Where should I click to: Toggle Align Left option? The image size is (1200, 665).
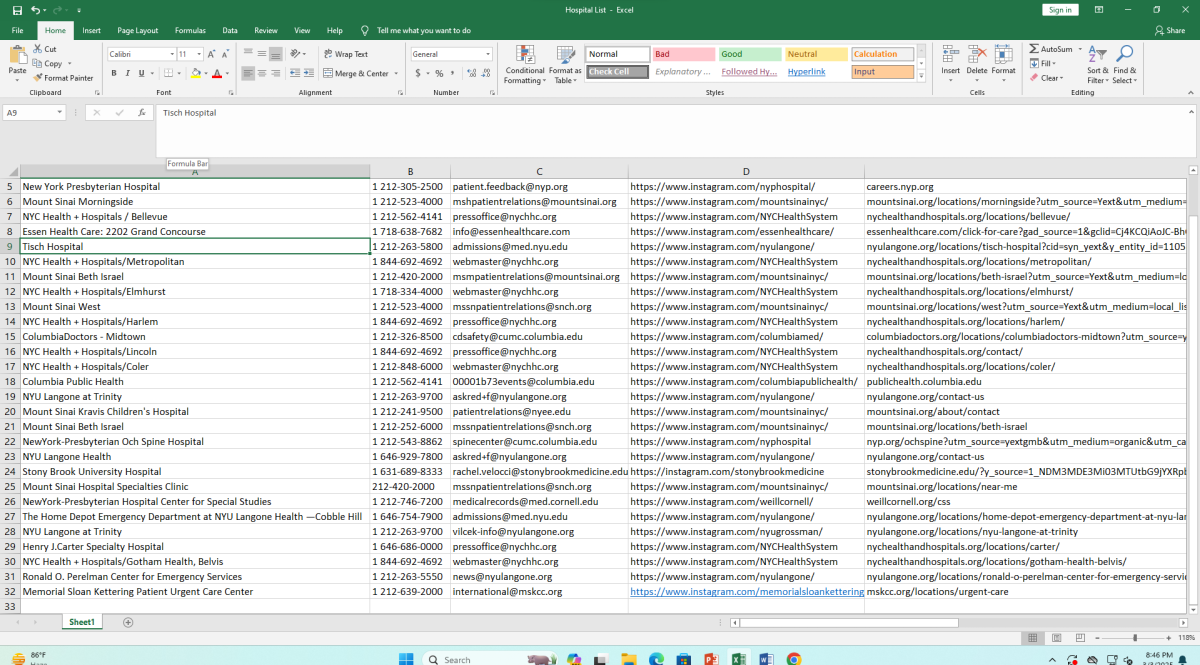(248, 73)
